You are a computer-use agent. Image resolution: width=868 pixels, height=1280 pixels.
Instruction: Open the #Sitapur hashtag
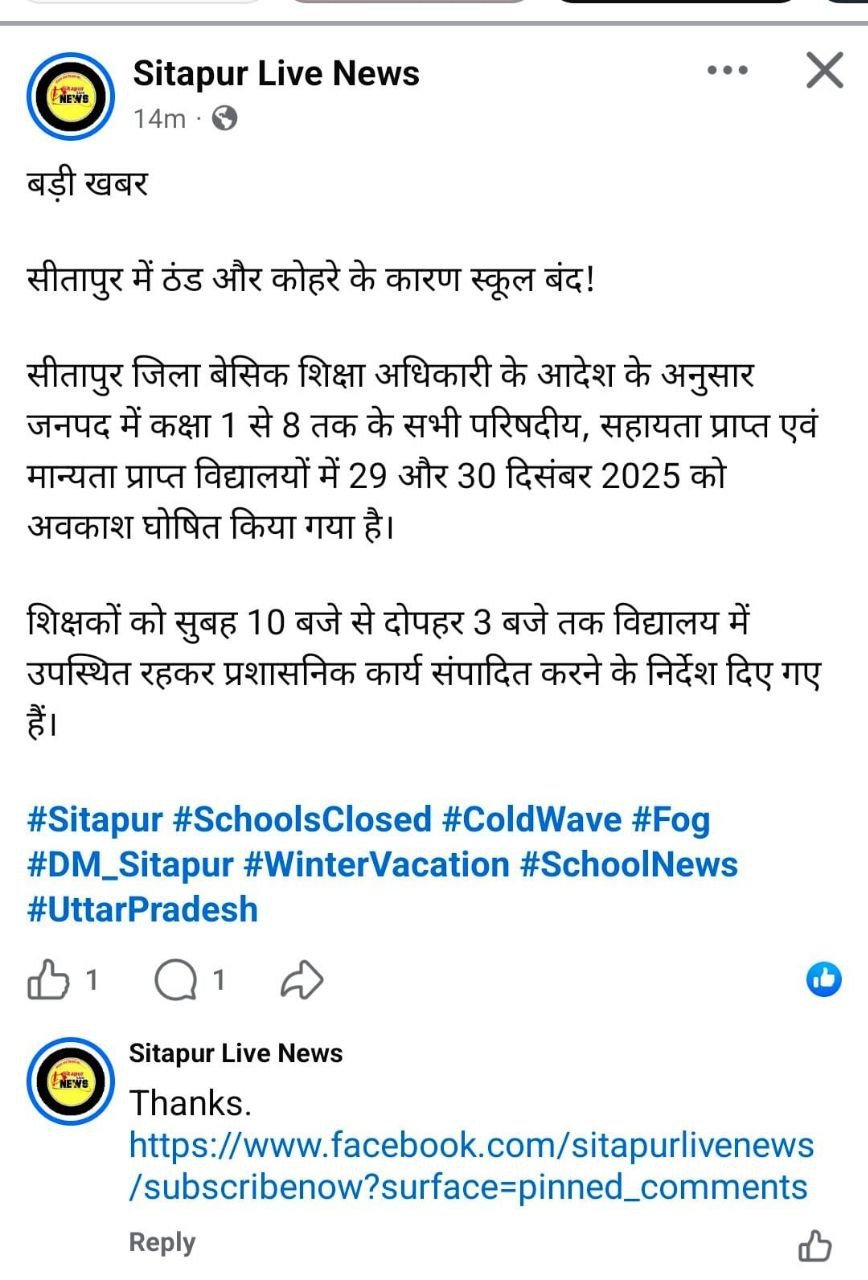[95, 820]
